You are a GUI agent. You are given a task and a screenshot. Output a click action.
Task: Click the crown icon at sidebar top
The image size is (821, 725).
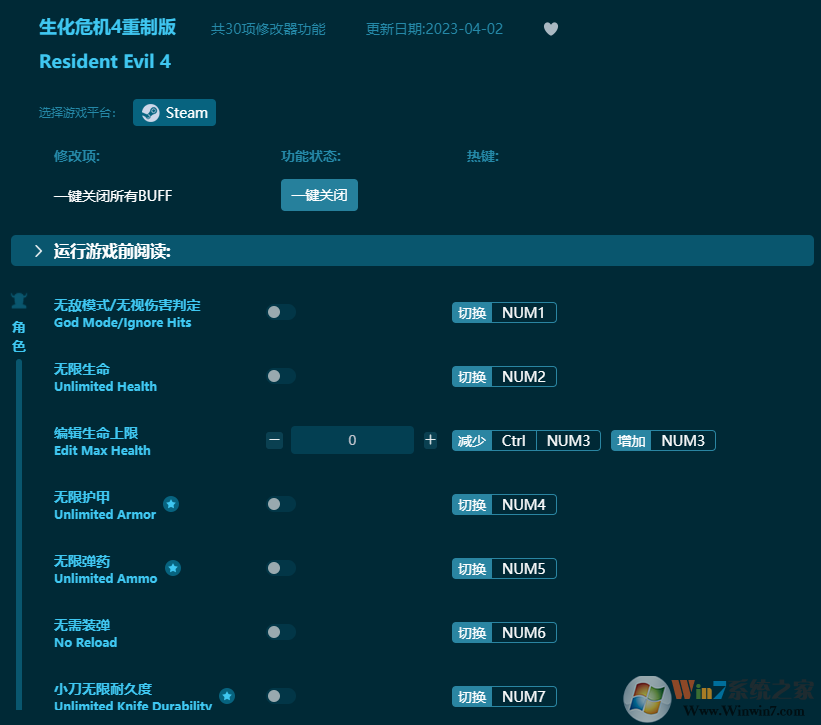coord(18,300)
